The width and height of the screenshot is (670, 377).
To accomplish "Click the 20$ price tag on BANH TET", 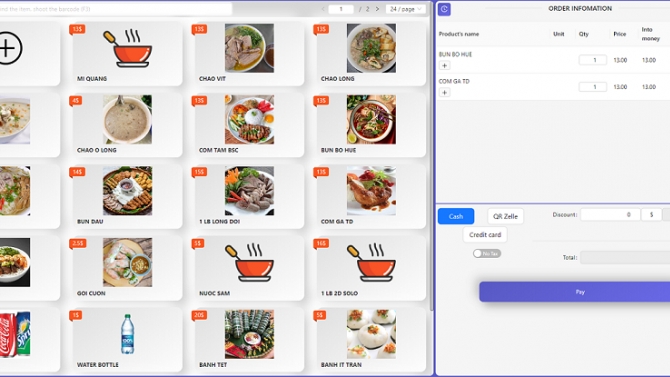I will (x=200, y=315).
